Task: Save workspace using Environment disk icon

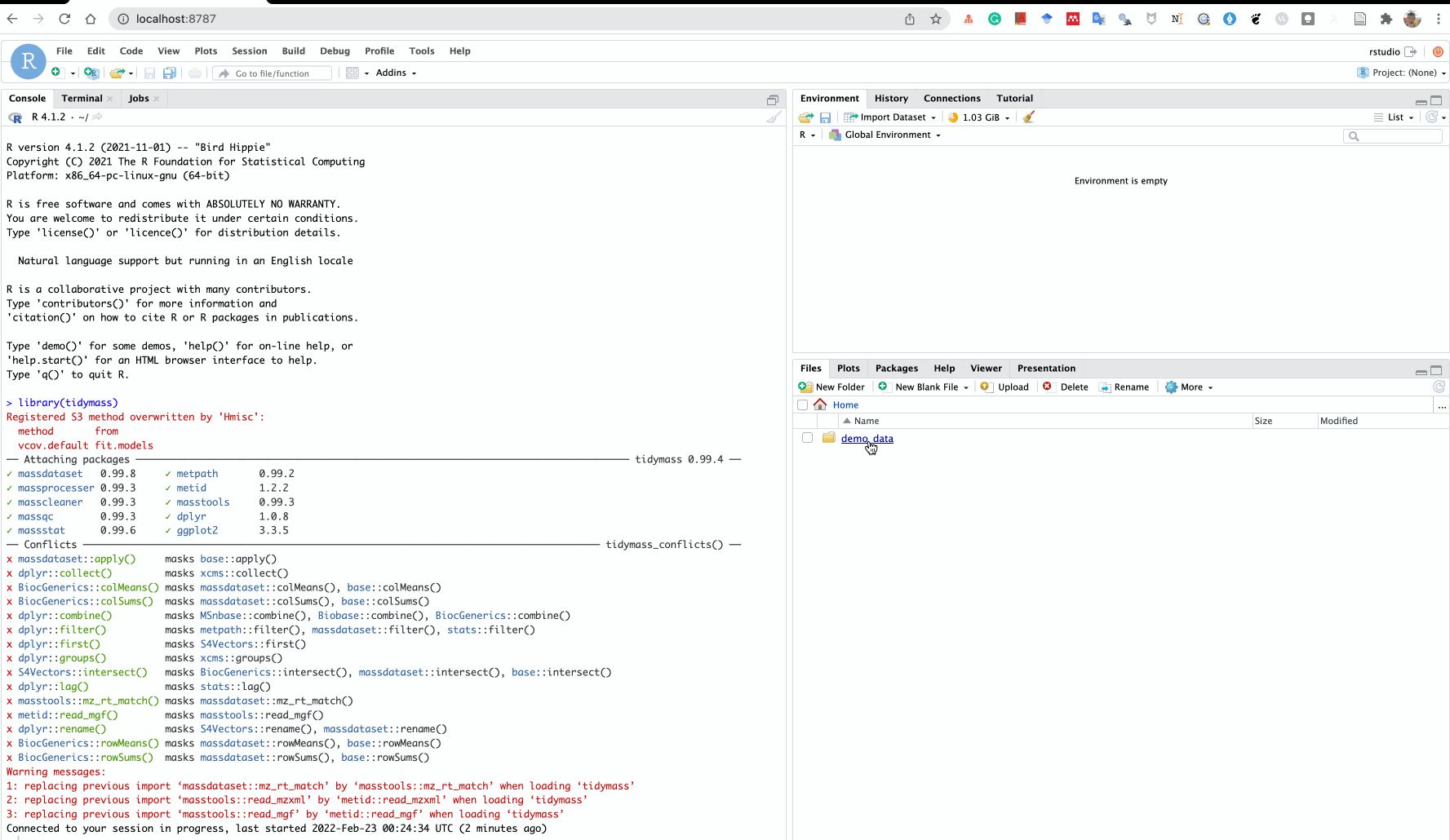Action: coord(825,117)
